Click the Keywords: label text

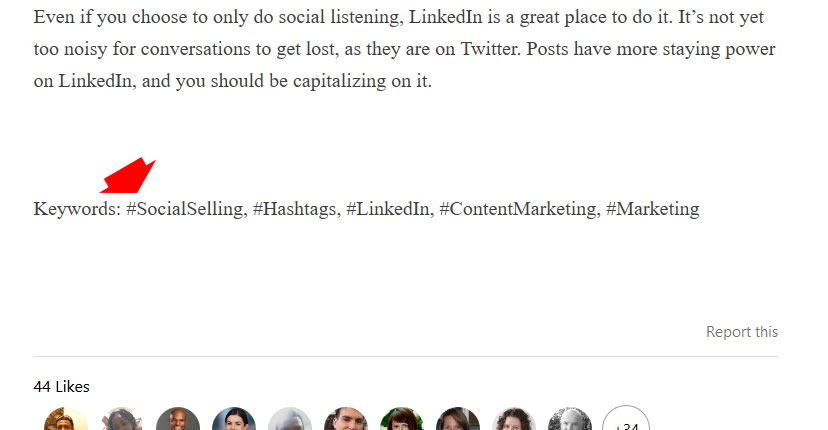pyautogui.click(x=78, y=209)
